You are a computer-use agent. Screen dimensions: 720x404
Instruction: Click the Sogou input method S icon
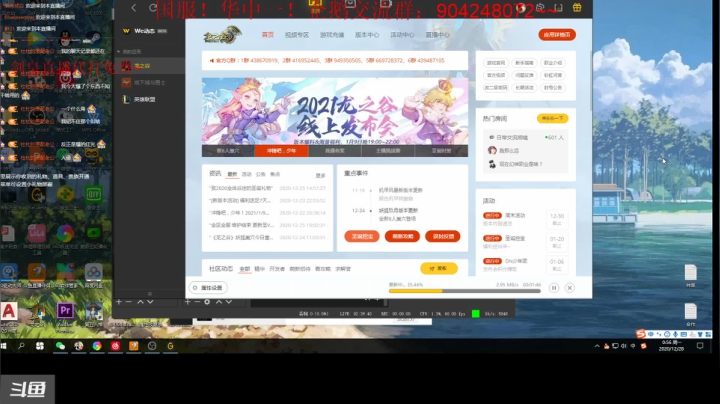coord(641,334)
